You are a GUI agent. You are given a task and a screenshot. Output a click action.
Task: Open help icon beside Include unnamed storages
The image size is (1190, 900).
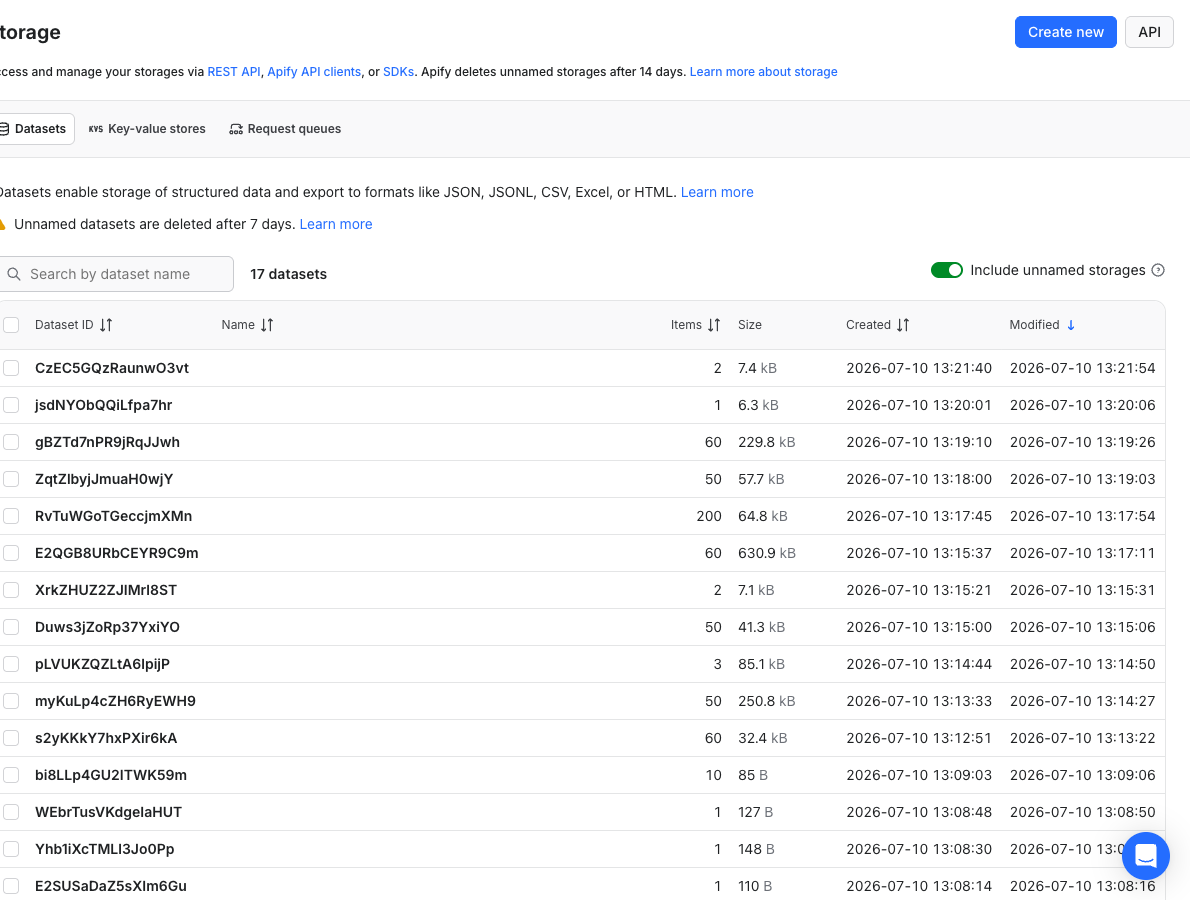tap(1158, 270)
